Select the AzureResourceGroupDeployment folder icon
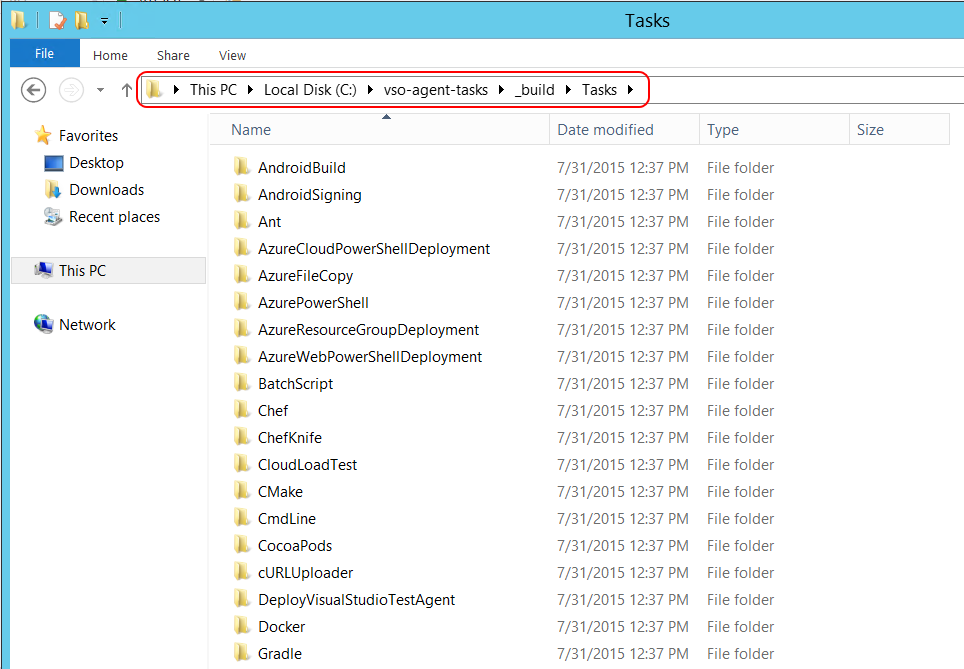The height and width of the screenshot is (669, 964). [x=242, y=329]
